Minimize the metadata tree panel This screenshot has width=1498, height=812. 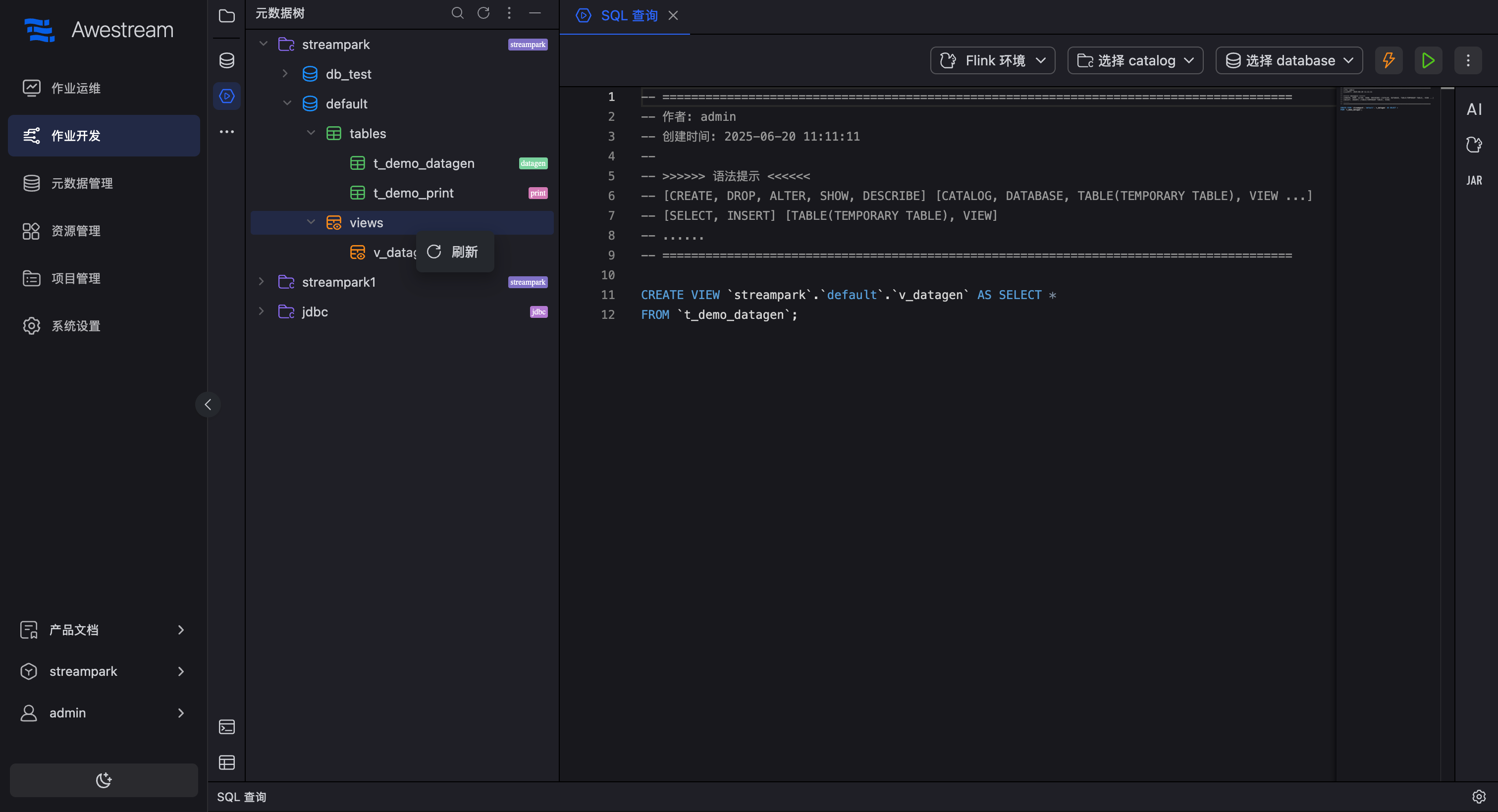[x=535, y=13]
